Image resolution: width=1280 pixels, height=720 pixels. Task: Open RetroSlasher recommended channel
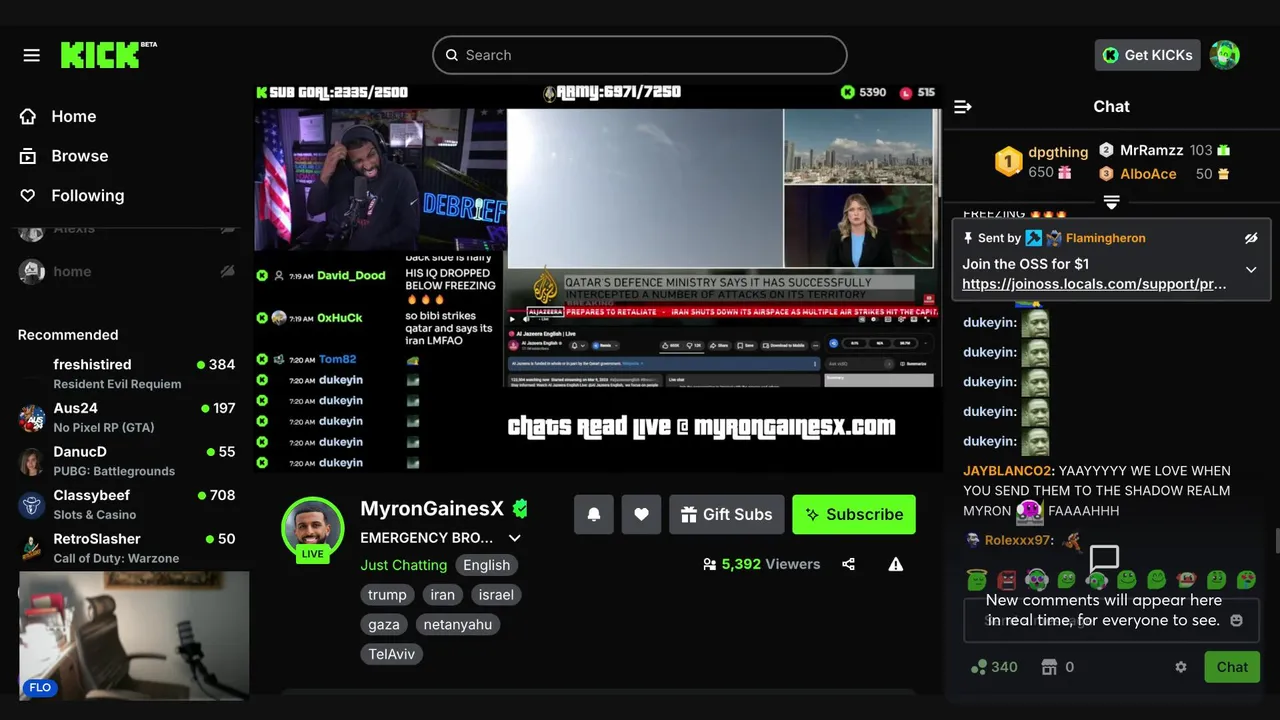(126, 548)
